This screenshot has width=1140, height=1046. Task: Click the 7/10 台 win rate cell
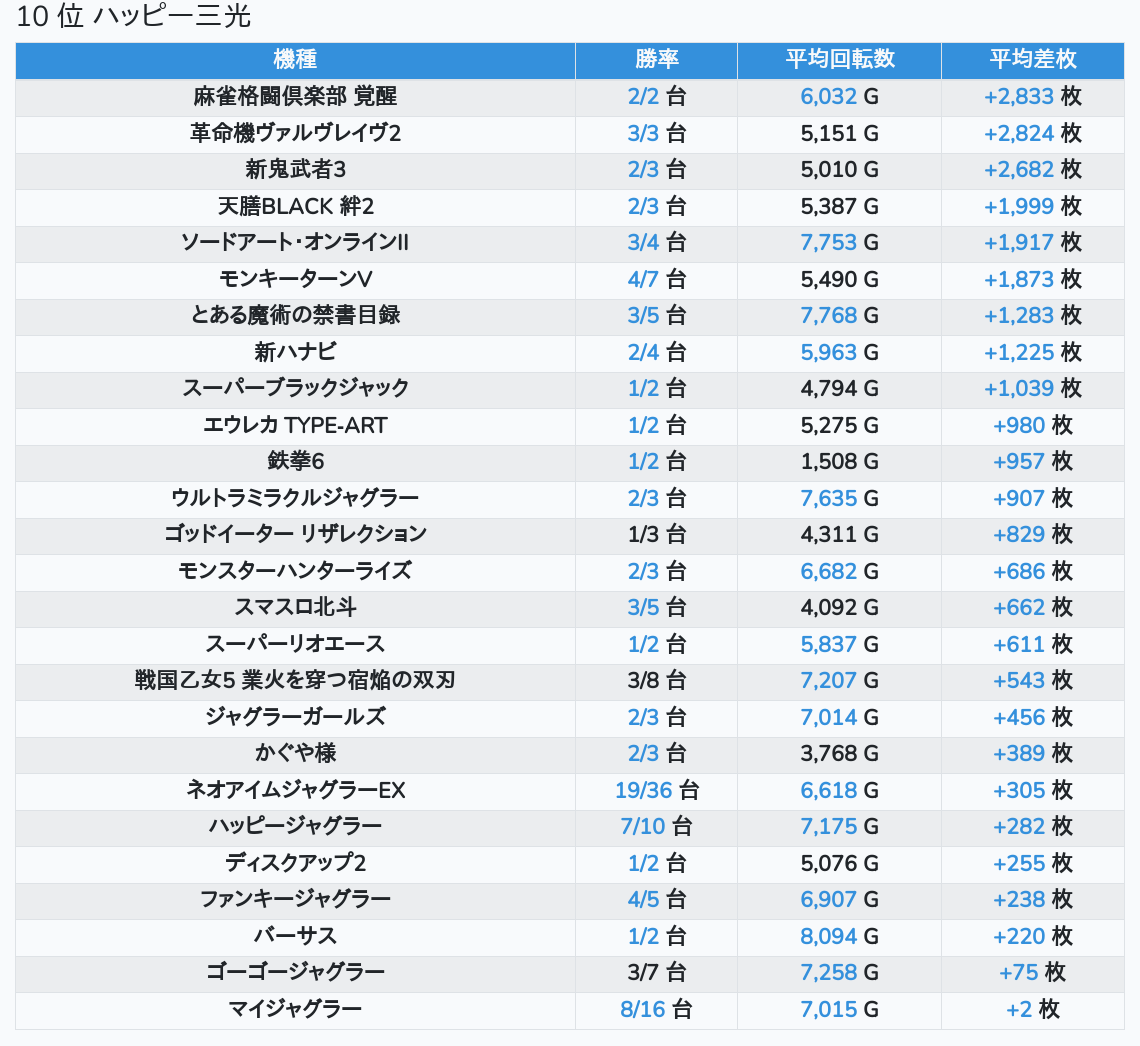[657, 827]
